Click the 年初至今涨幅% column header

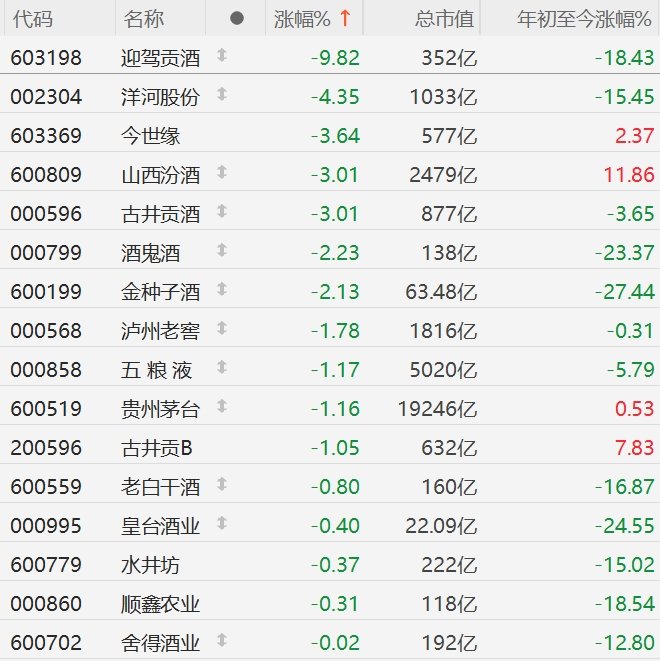click(584, 19)
